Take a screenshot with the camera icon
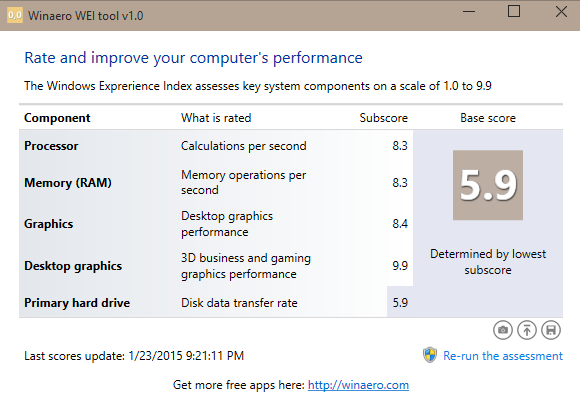The height and width of the screenshot is (395, 580). pos(503,330)
